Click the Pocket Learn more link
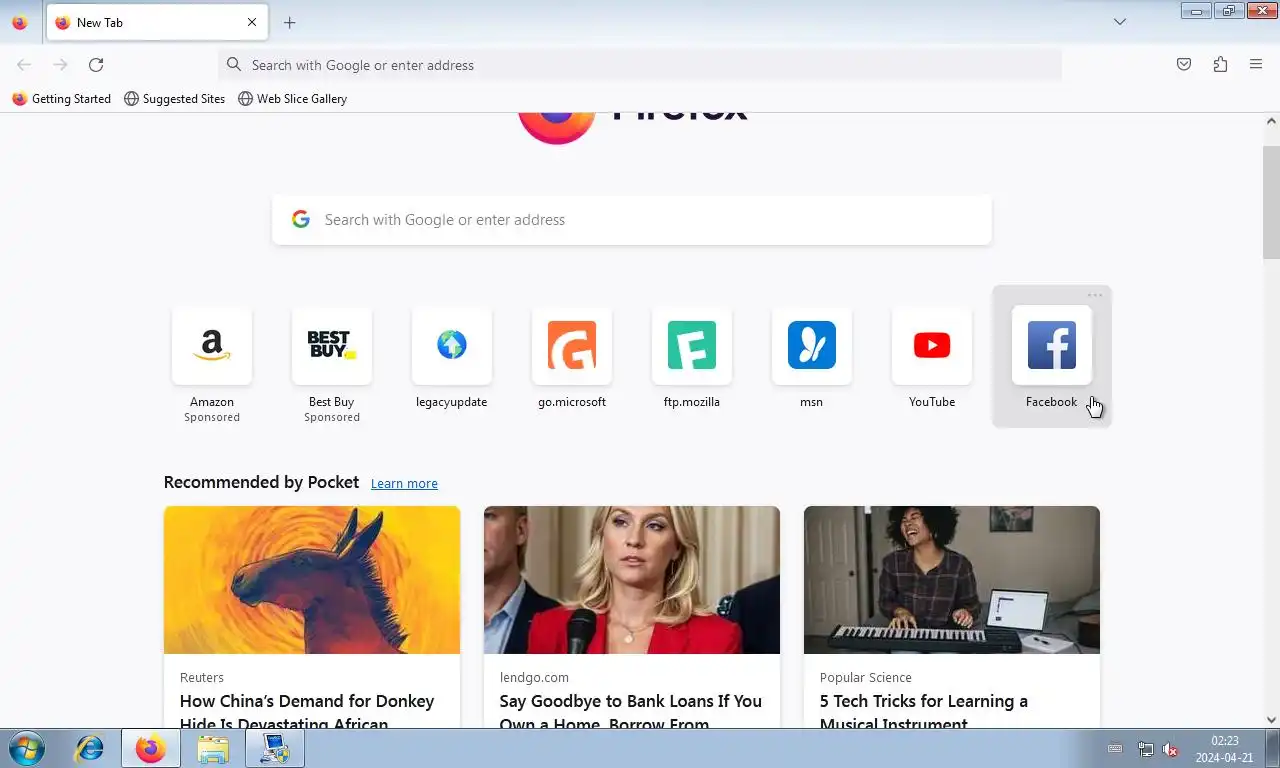 point(404,484)
